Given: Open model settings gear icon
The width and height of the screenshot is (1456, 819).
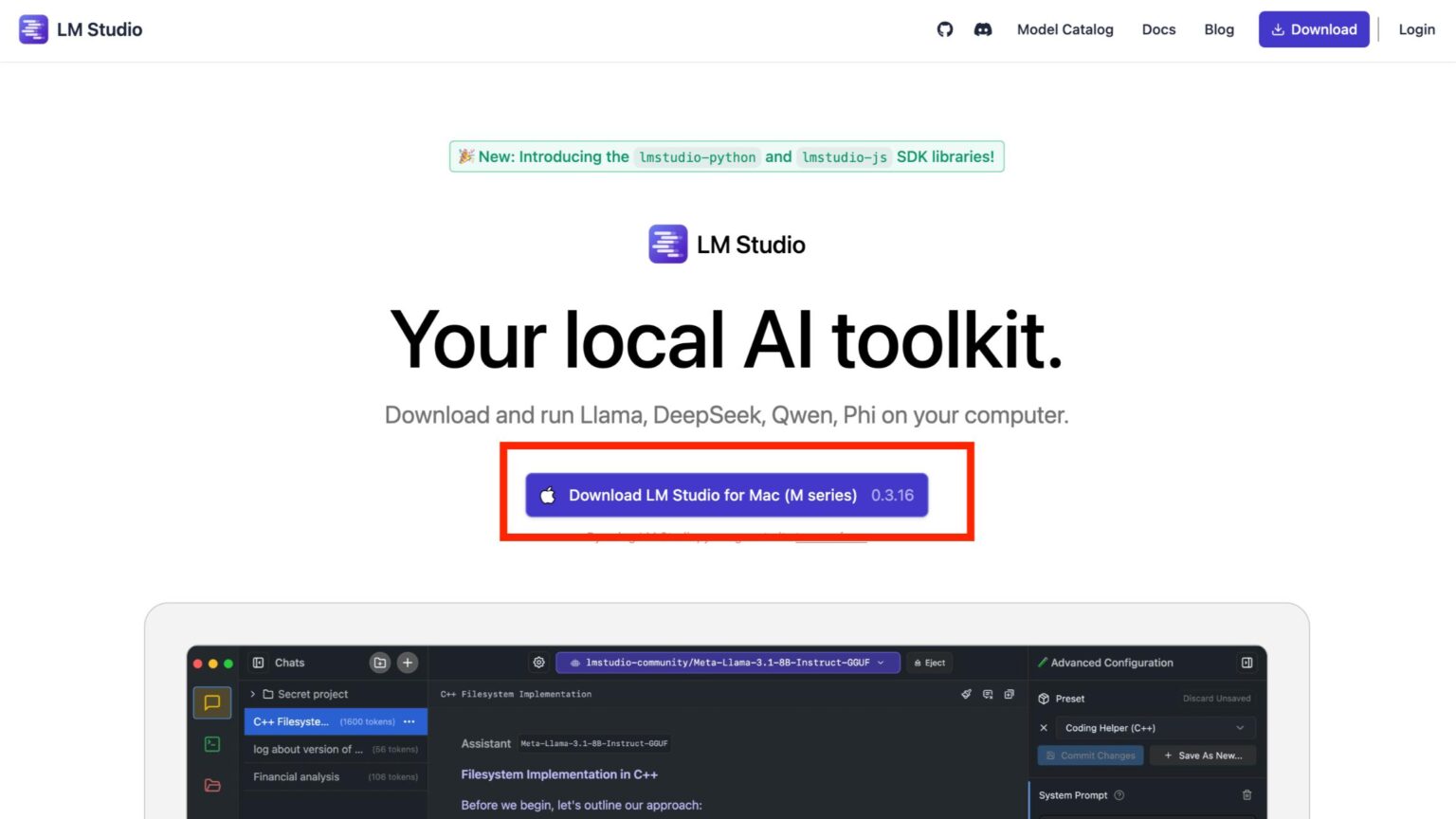Looking at the screenshot, I should (x=538, y=663).
